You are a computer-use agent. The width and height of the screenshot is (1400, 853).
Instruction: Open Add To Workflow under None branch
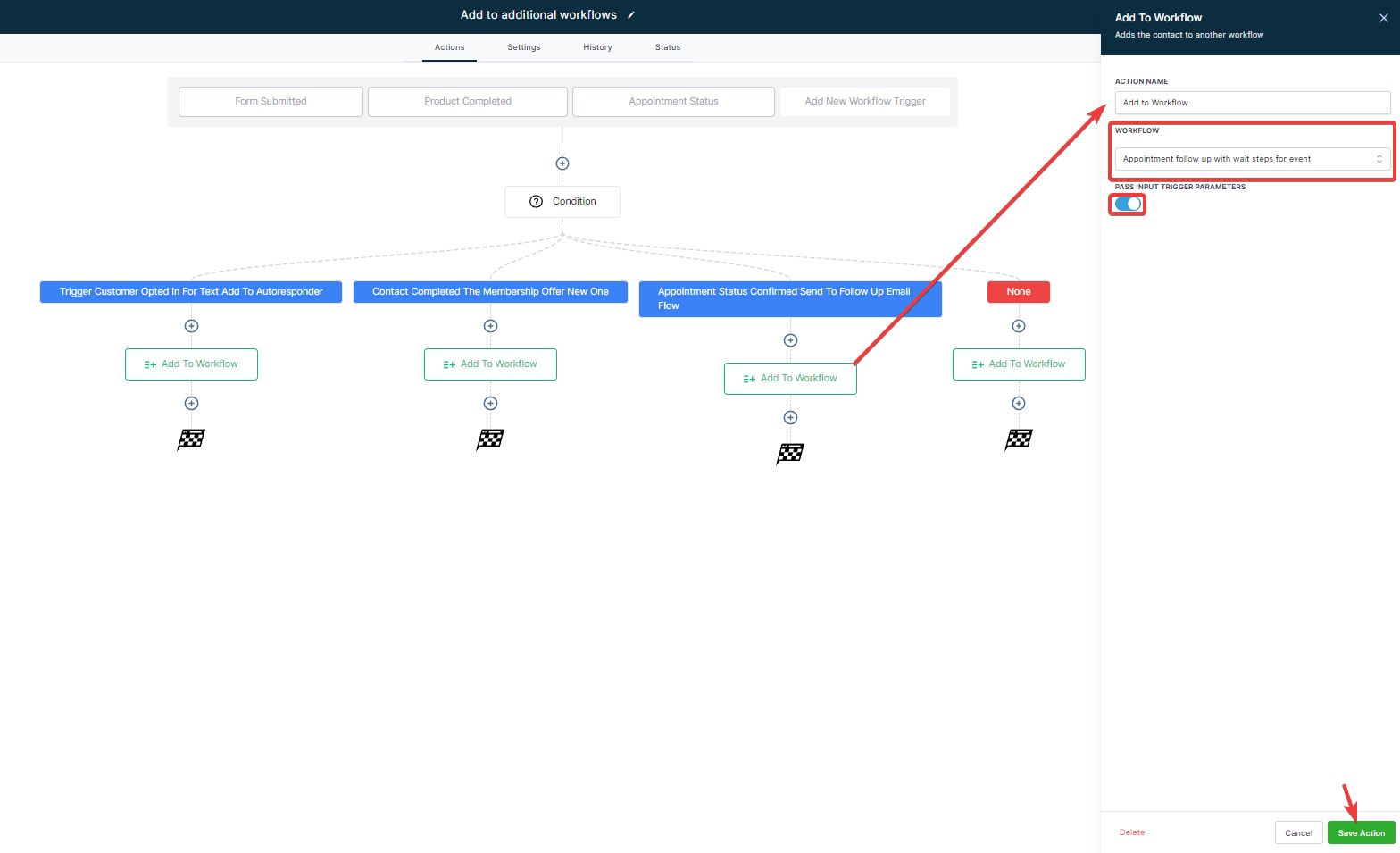[1019, 364]
